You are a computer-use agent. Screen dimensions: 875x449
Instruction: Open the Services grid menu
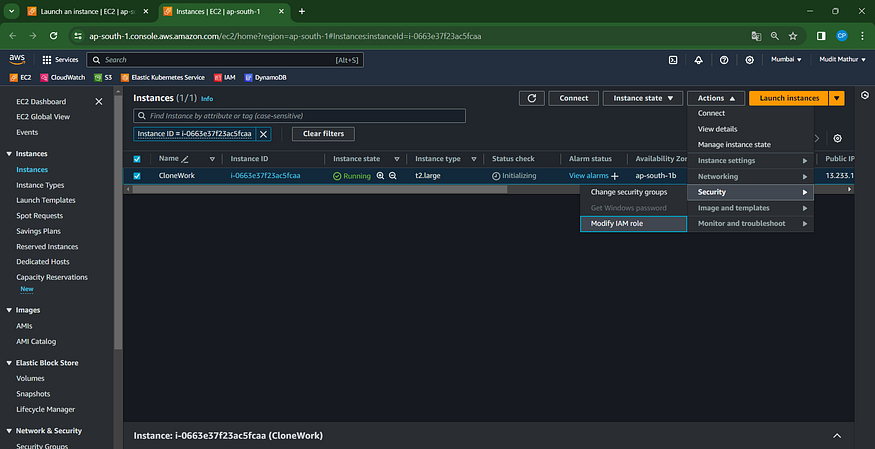(x=60, y=60)
